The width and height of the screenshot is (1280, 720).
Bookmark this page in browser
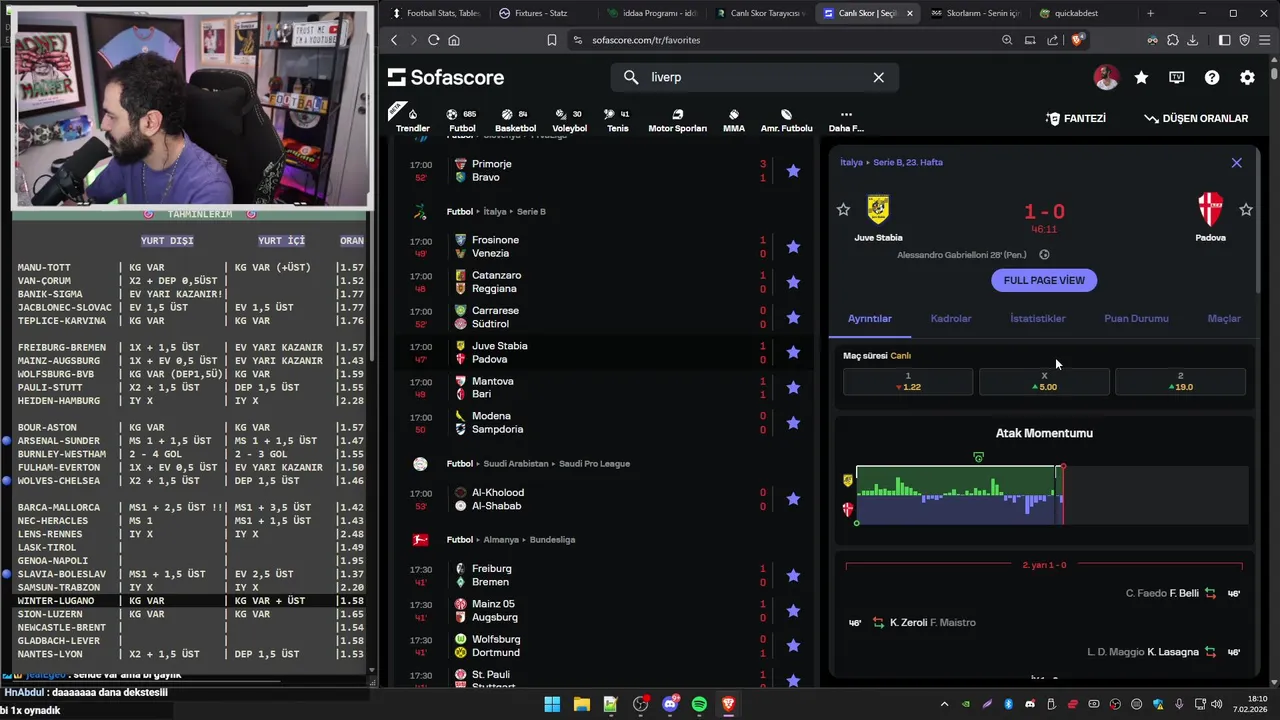[552, 40]
